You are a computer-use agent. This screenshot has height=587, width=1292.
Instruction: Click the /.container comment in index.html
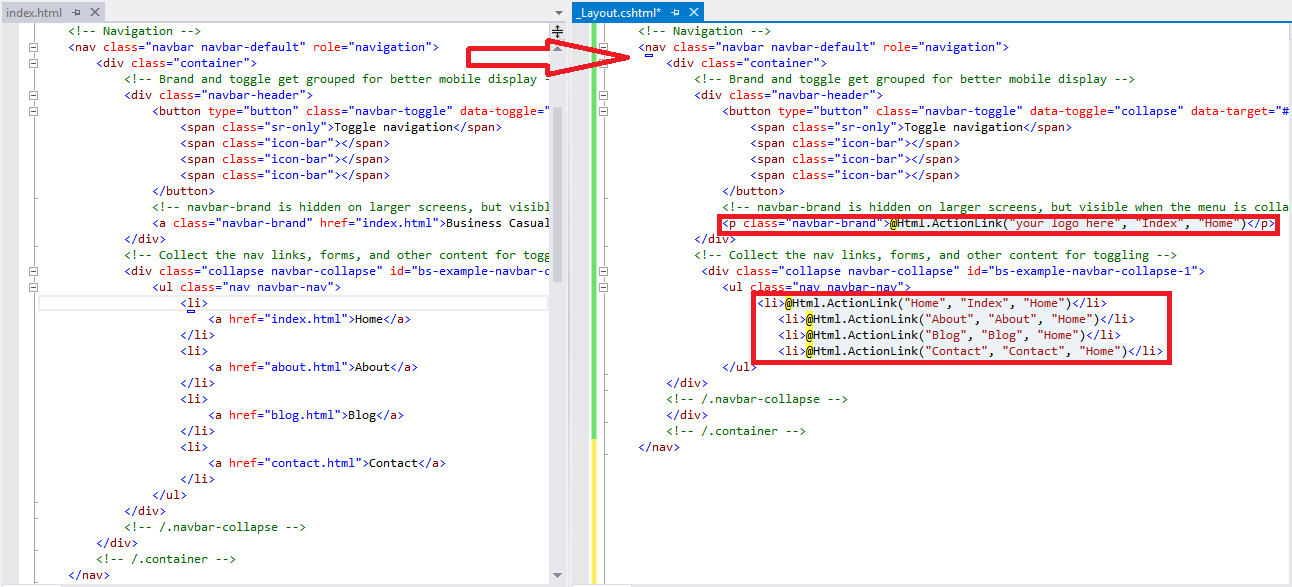click(166, 559)
